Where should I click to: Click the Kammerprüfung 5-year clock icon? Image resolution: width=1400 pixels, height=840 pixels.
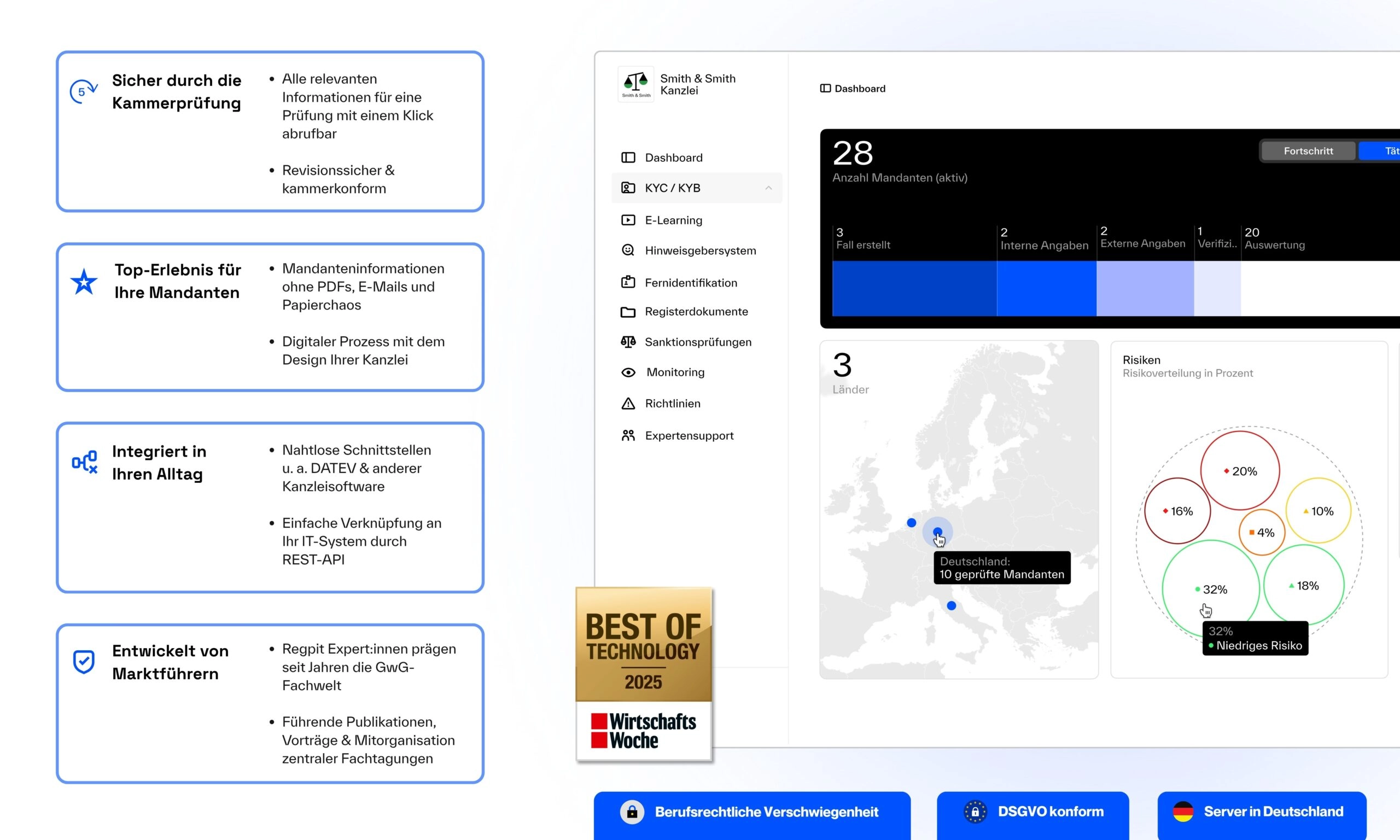pyautogui.click(x=83, y=91)
